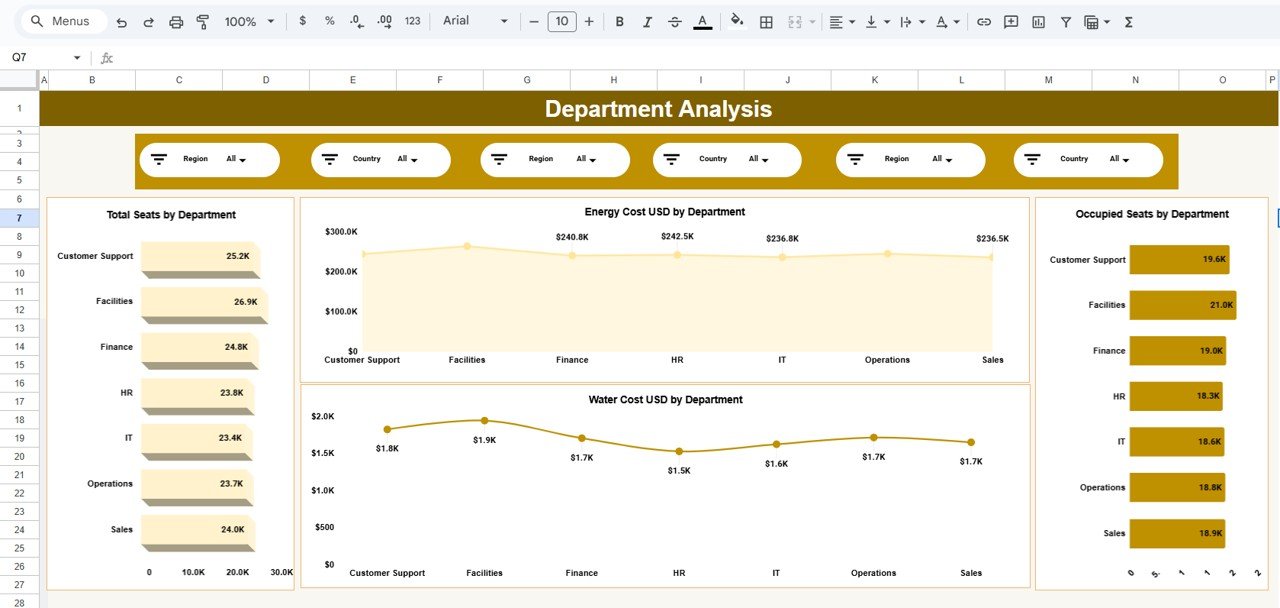Open the fill color picker
Viewport: 1280px width, 608px height.
[x=737, y=20]
